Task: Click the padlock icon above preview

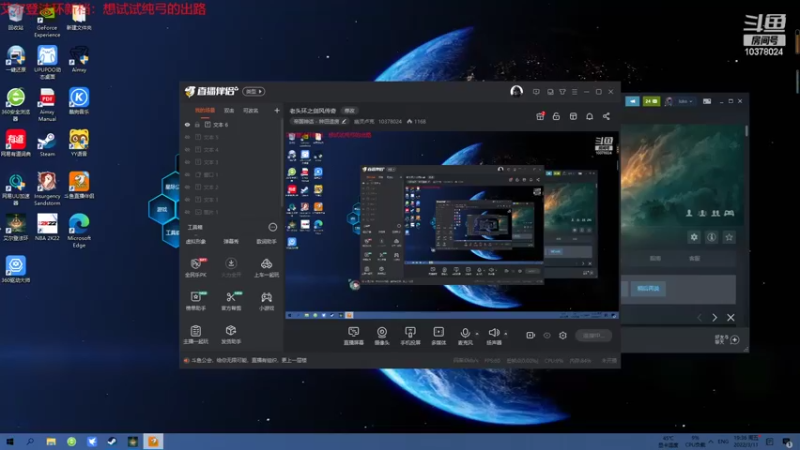Action: (556, 116)
